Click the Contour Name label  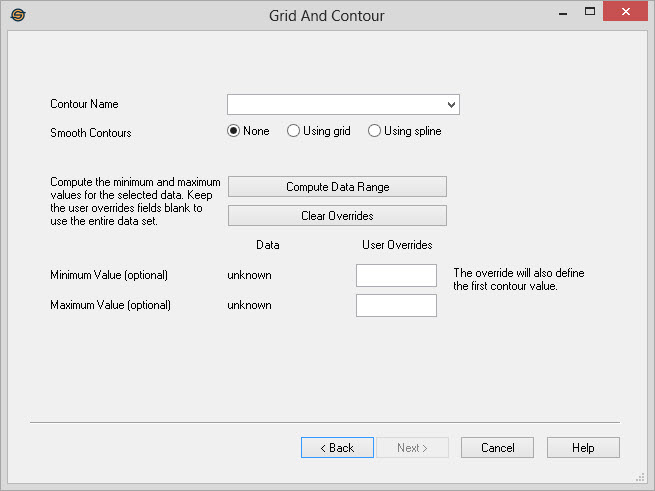(x=84, y=105)
